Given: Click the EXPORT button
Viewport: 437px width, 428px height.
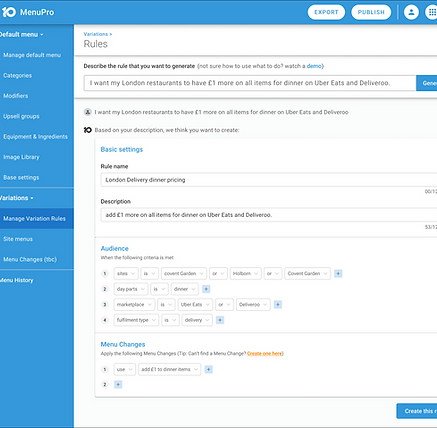Looking at the screenshot, I should tap(326, 12).
